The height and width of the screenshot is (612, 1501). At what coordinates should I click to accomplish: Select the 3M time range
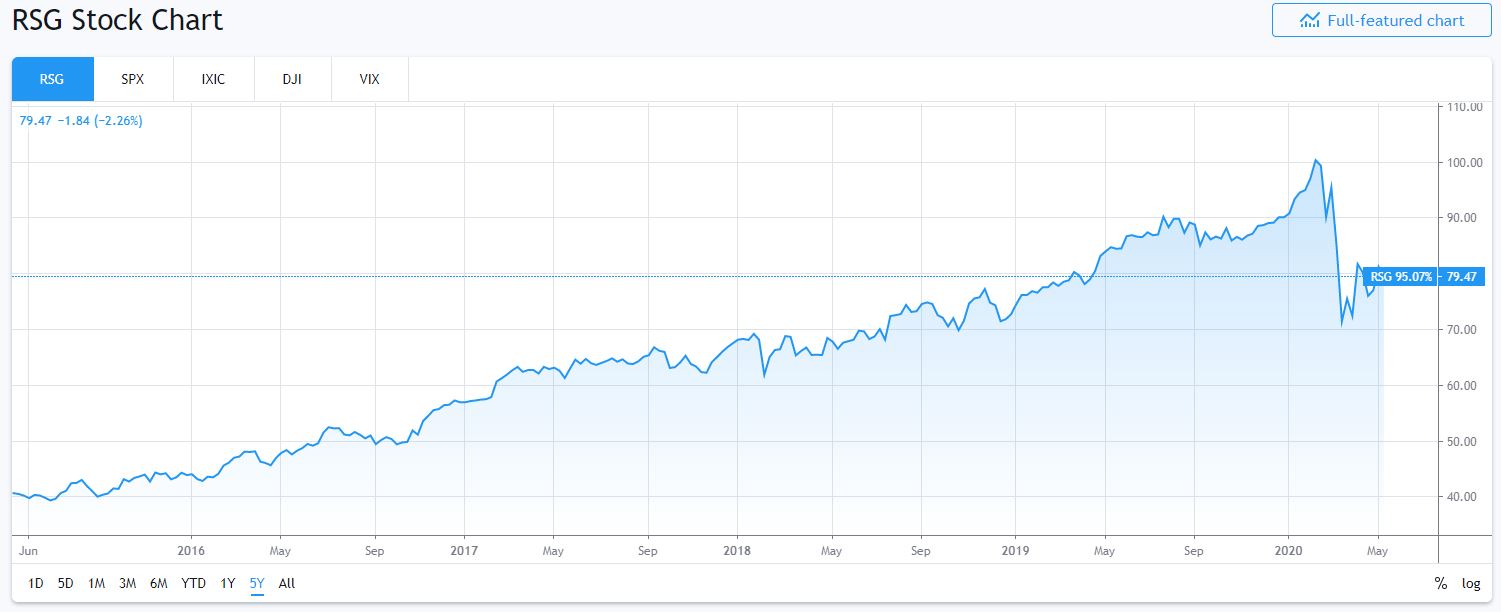point(128,583)
